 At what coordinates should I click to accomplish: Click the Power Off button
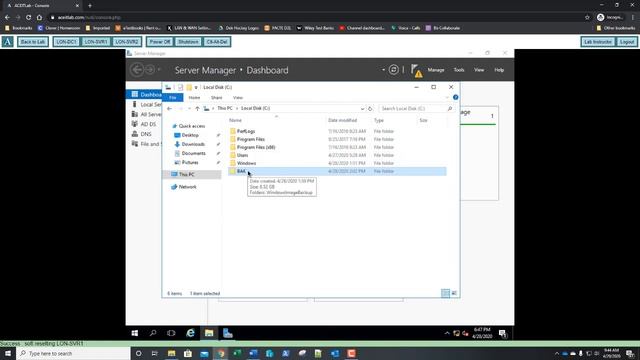pyautogui.click(x=160, y=42)
